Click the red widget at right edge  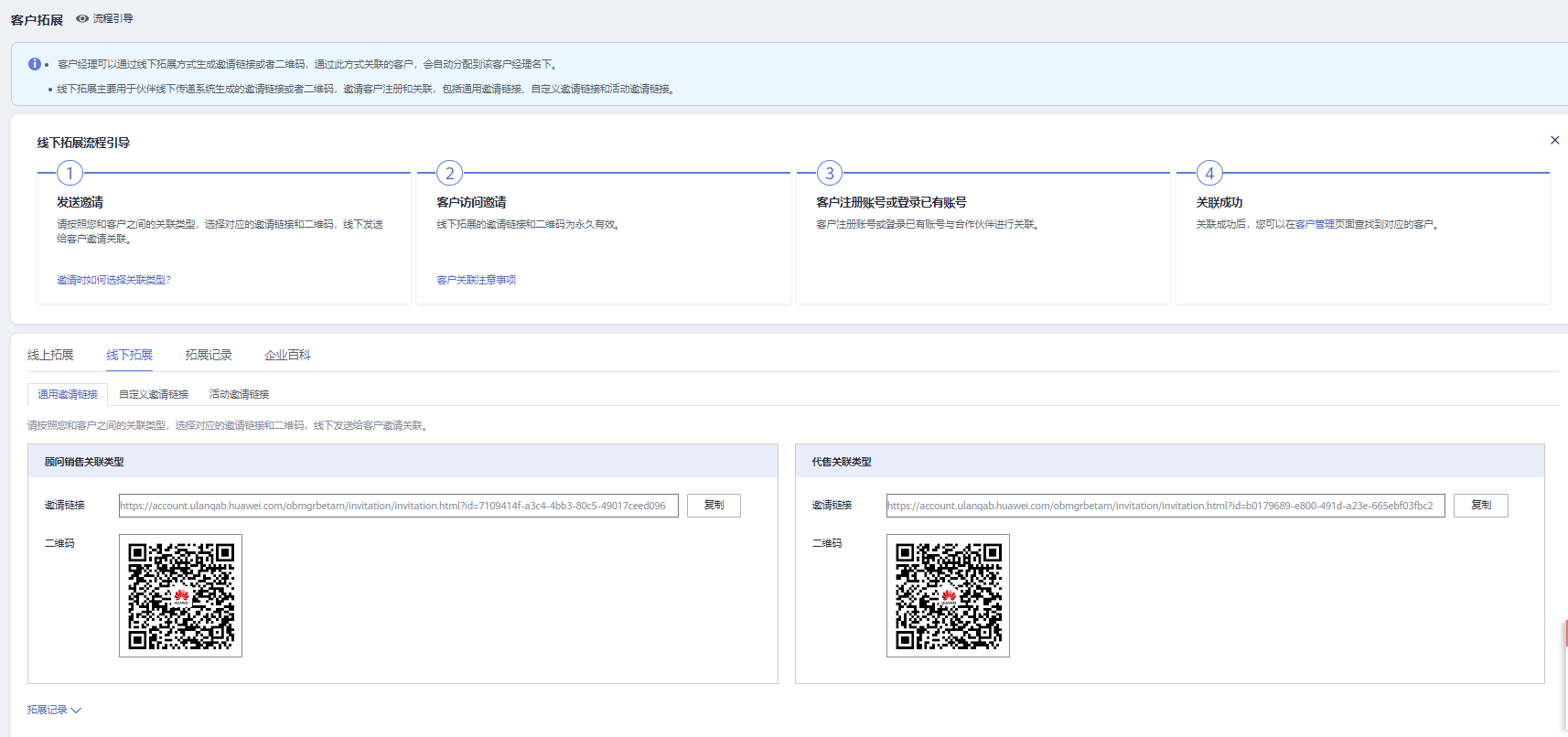pos(1565,634)
